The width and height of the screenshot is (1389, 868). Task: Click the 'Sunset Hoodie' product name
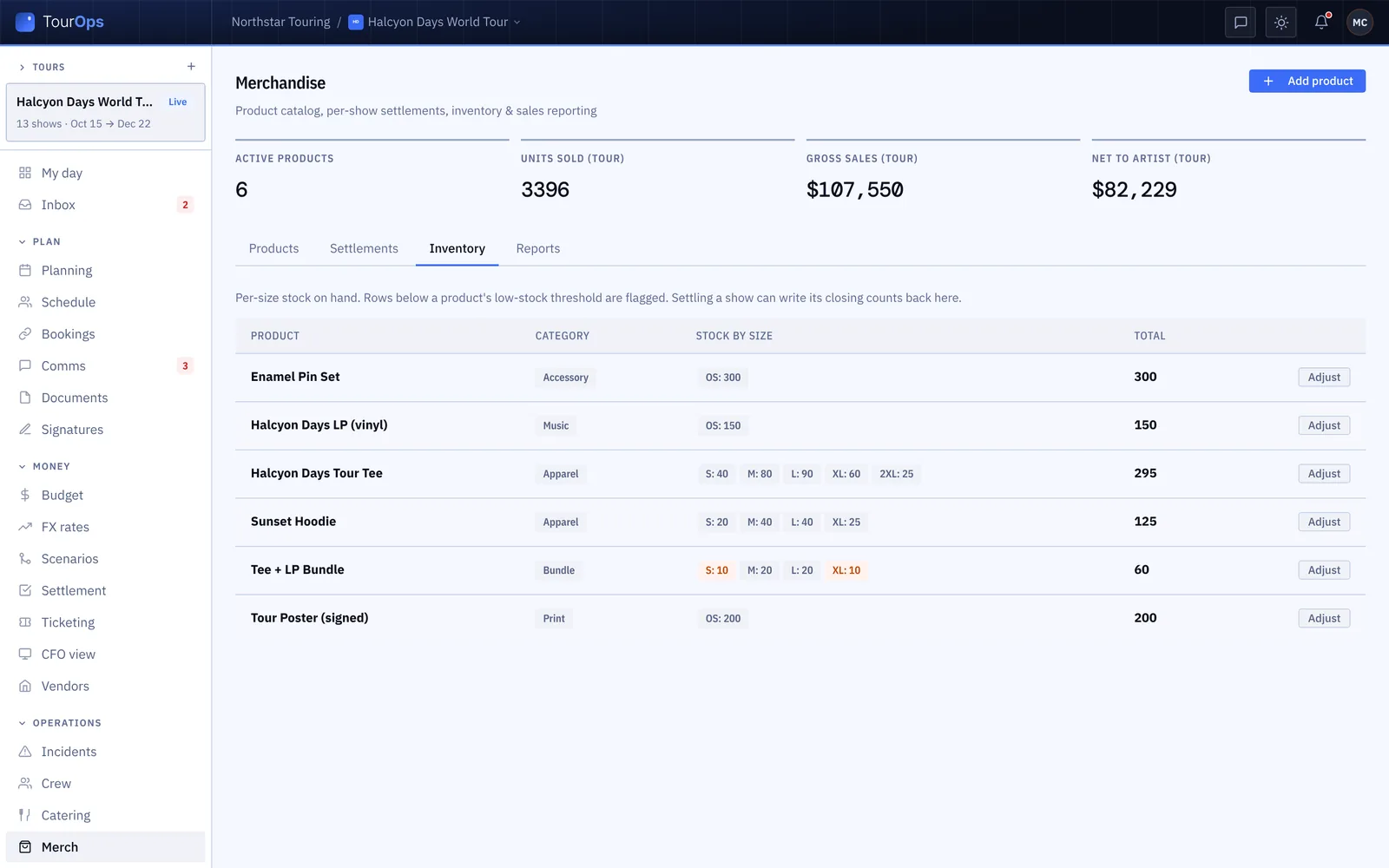293,522
